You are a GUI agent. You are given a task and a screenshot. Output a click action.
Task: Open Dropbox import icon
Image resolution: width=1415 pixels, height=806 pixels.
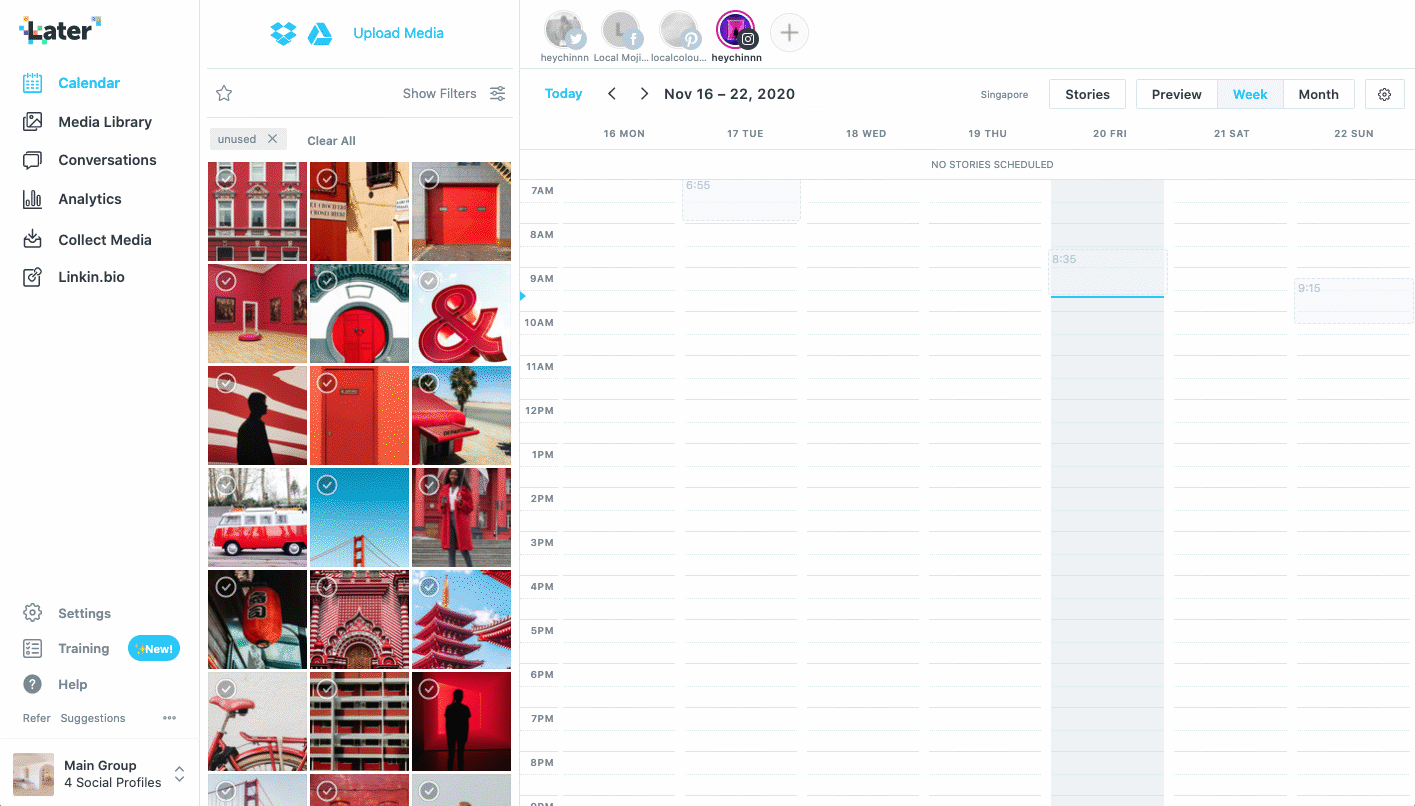(x=283, y=33)
